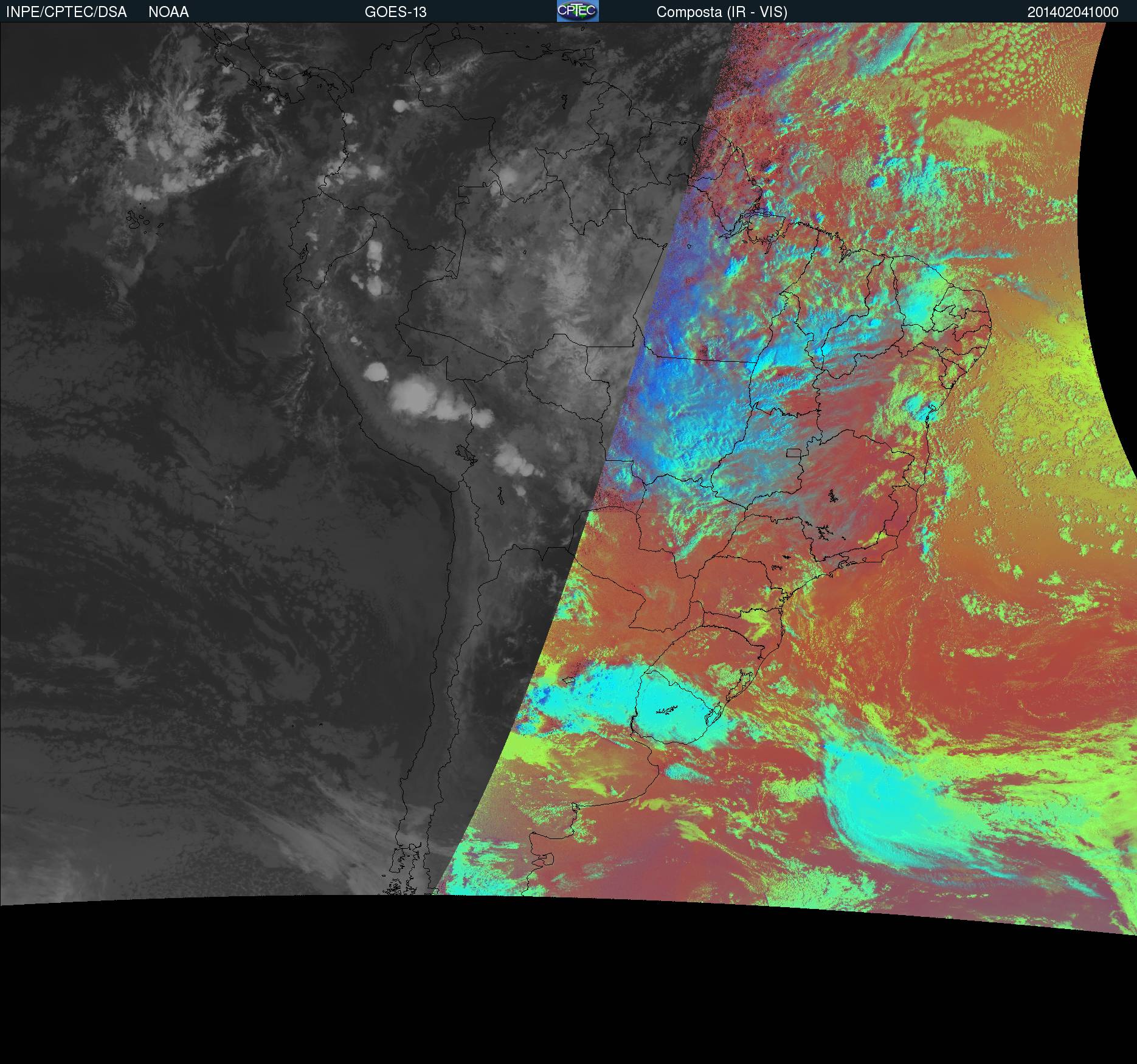Click the 201402041000 timestamp
Screen dimensions: 1137x1064
pos(1073,12)
